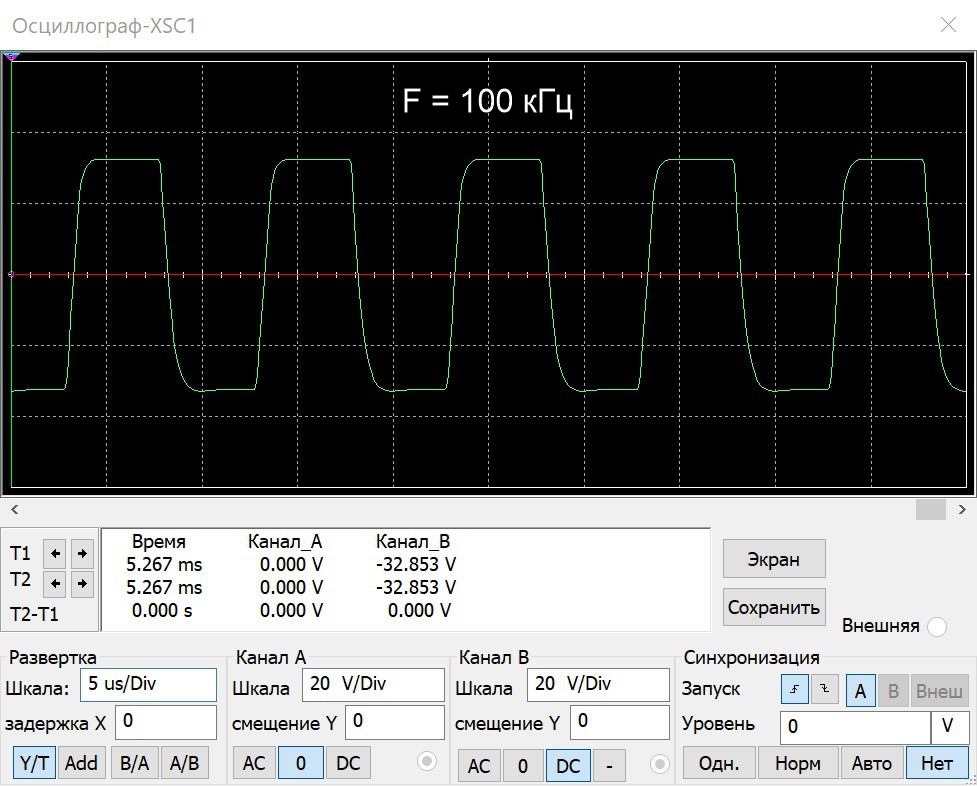The width and height of the screenshot is (977, 786).
Task: Open Канал B scale 20 V/Div field
Action: tap(598, 684)
